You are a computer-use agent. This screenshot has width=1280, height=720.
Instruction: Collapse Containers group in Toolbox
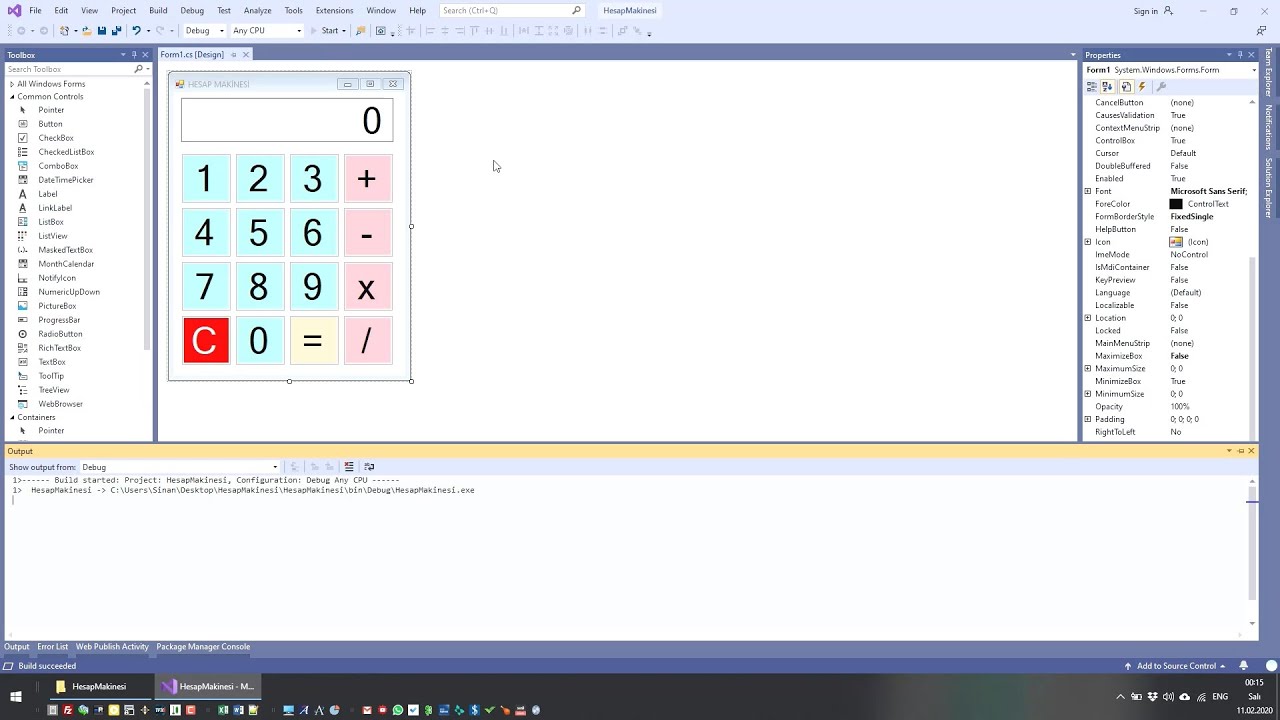tap(12, 417)
